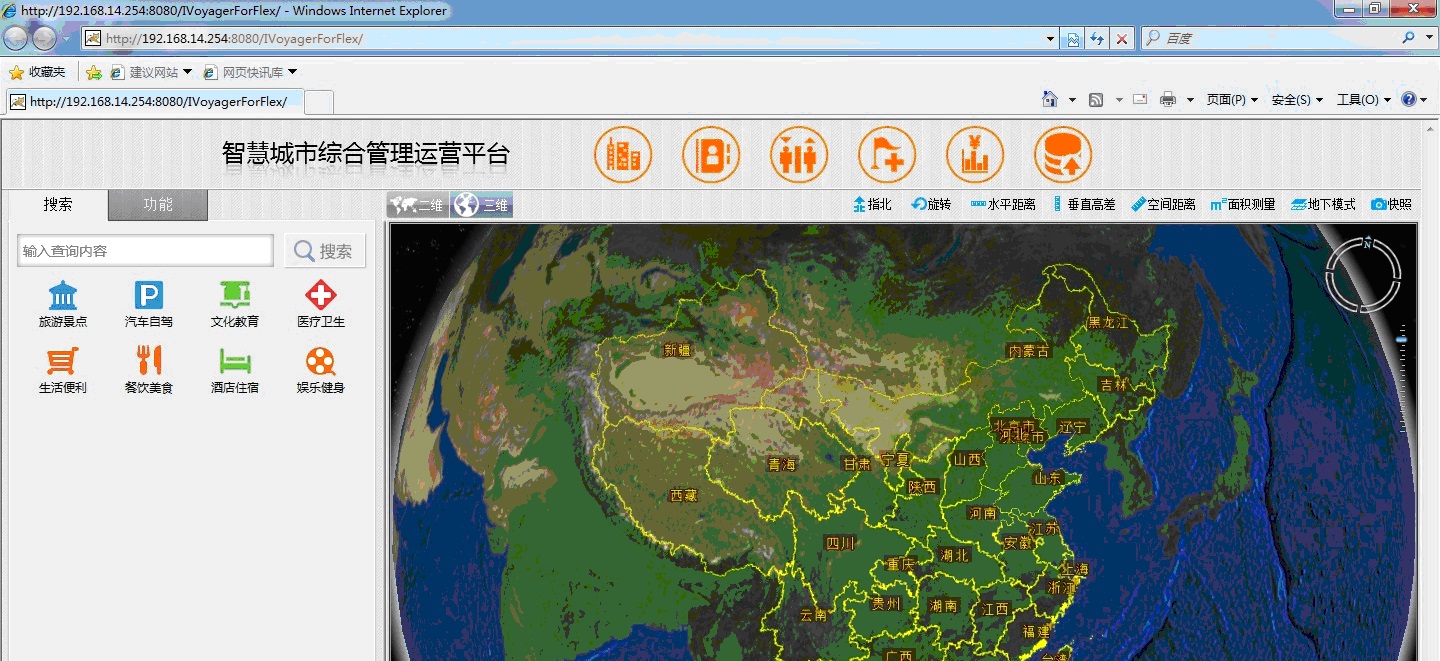Click the 黑龙江 label on the map
Image resolution: width=1440 pixels, height=661 pixels.
[1108, 322]
